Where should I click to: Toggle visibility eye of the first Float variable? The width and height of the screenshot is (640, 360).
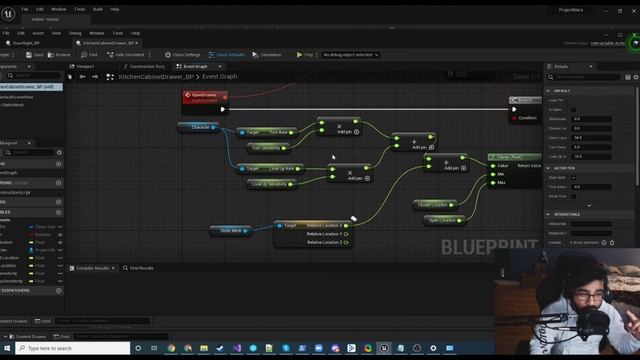click(x=60, y=242)
